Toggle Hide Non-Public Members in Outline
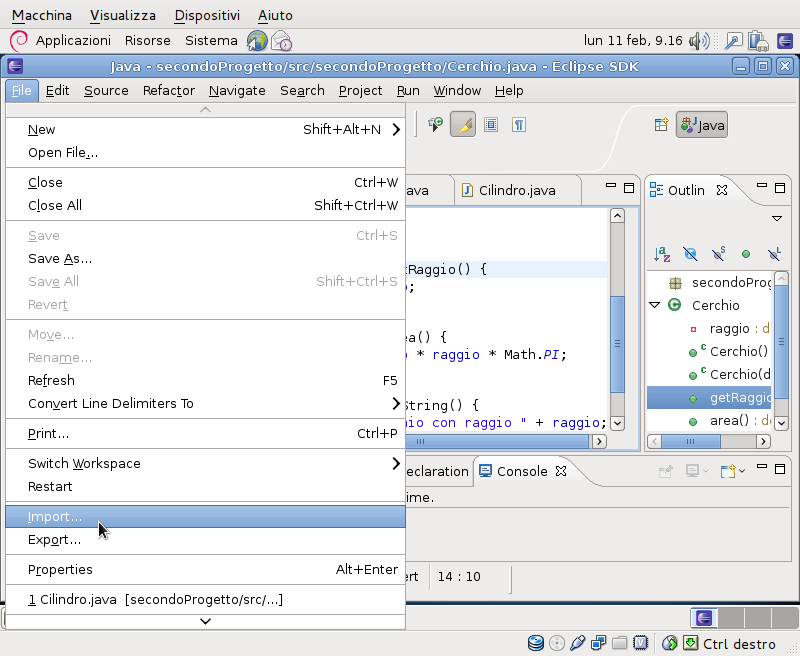Viewport: 800px width, 656px height. click(746, 254)
